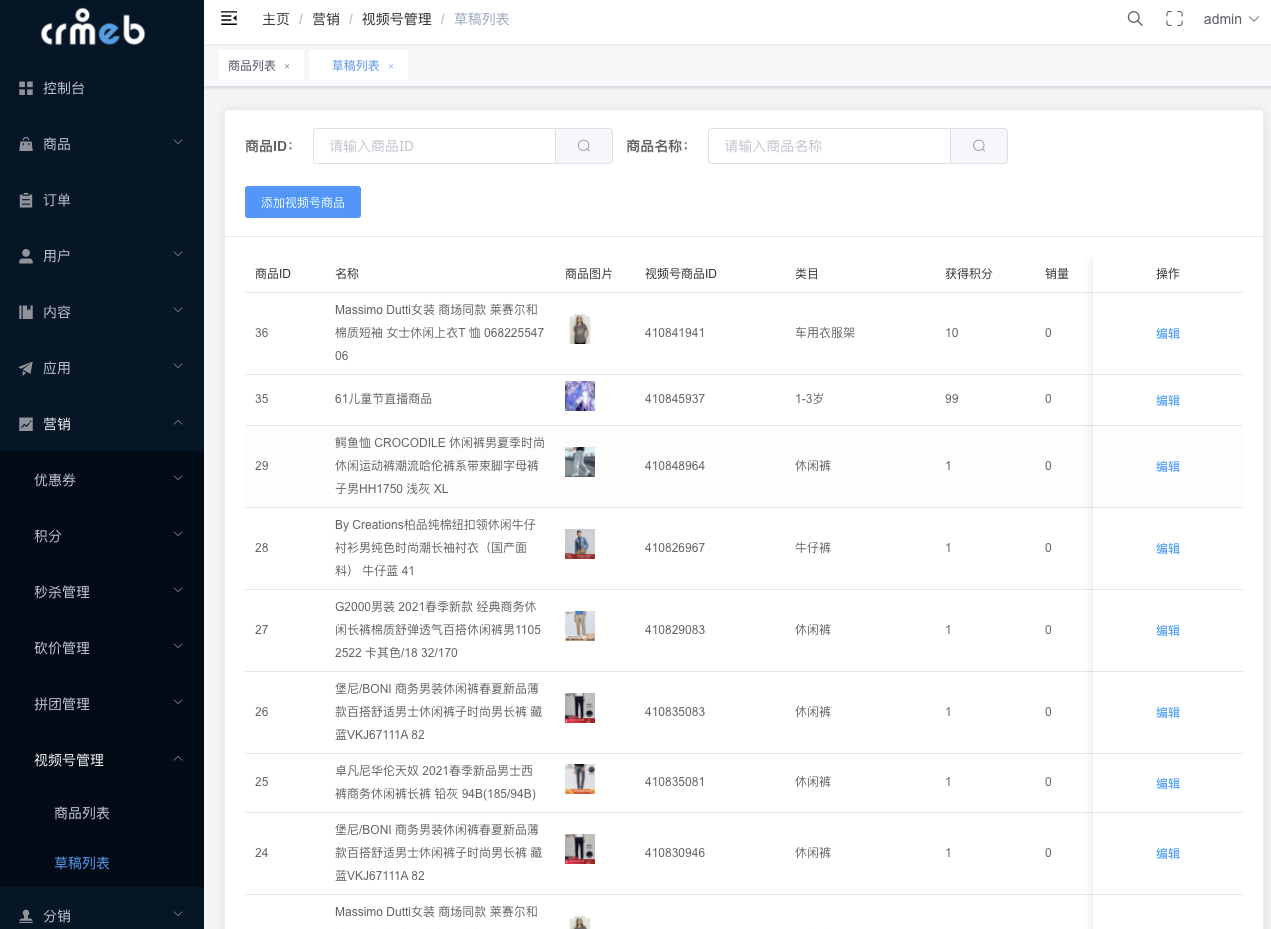
Task: Collapse the sidebar using the hamburger icon
Action: coord(229,18)
